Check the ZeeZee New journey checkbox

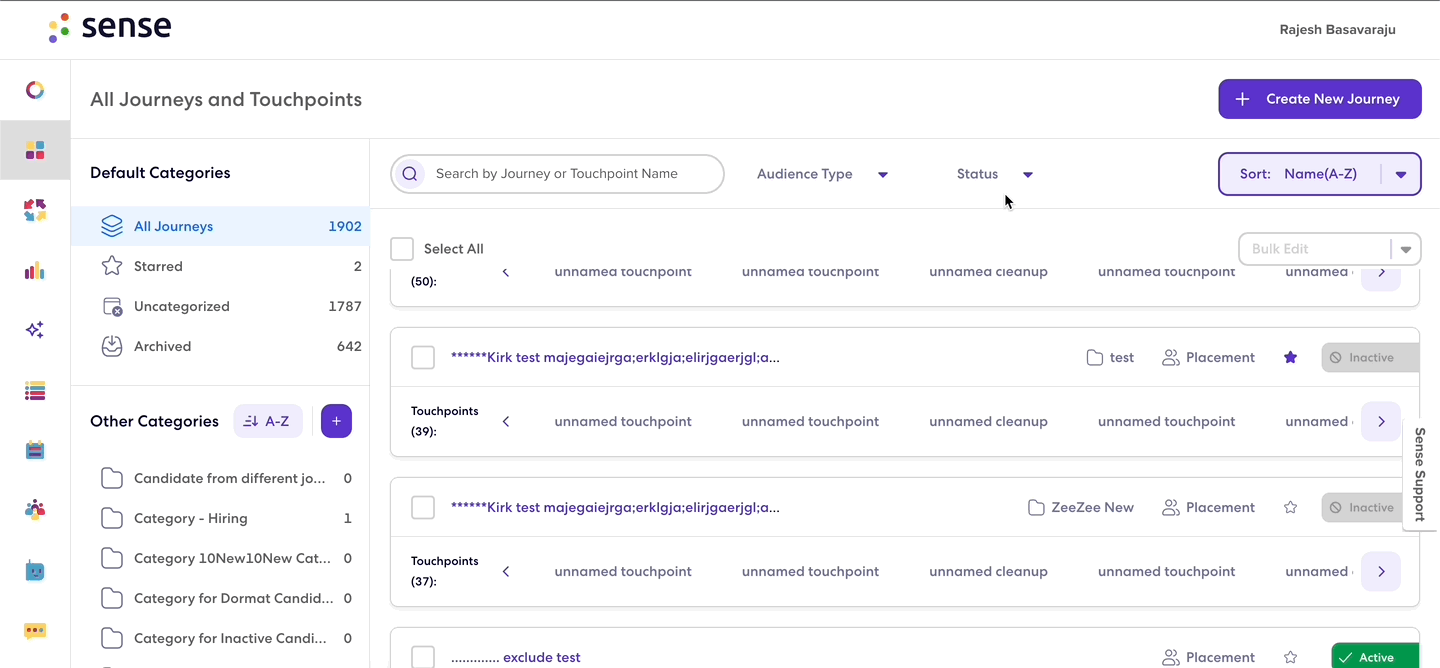click(423, 507)
